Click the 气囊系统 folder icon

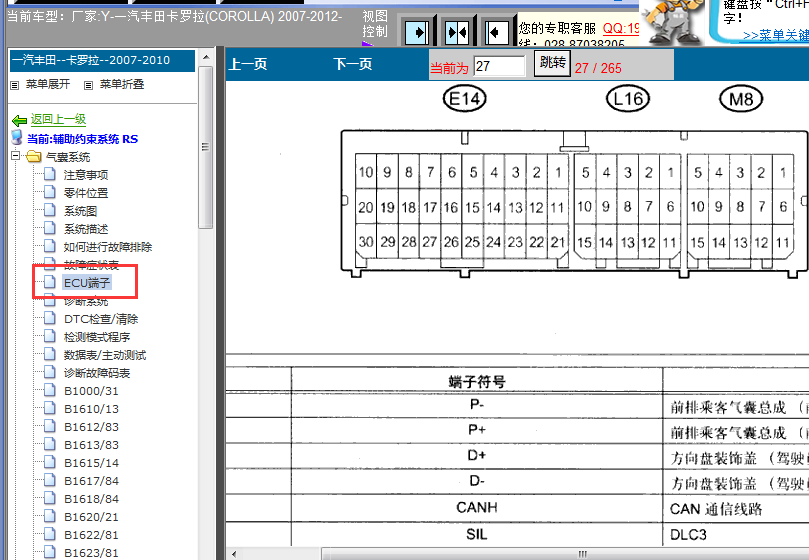34,157
